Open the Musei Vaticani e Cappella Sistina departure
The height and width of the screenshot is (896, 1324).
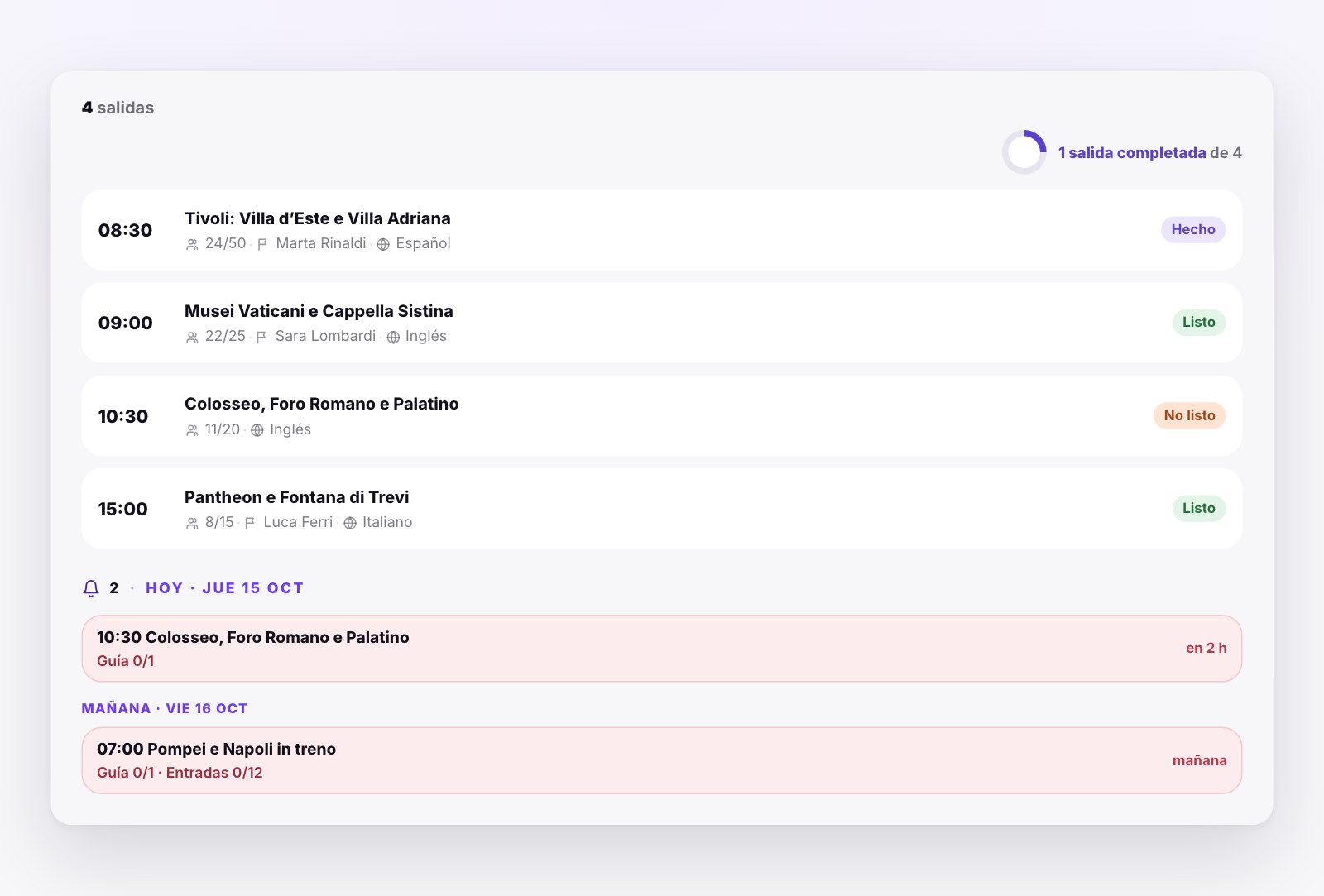[662, 323]
